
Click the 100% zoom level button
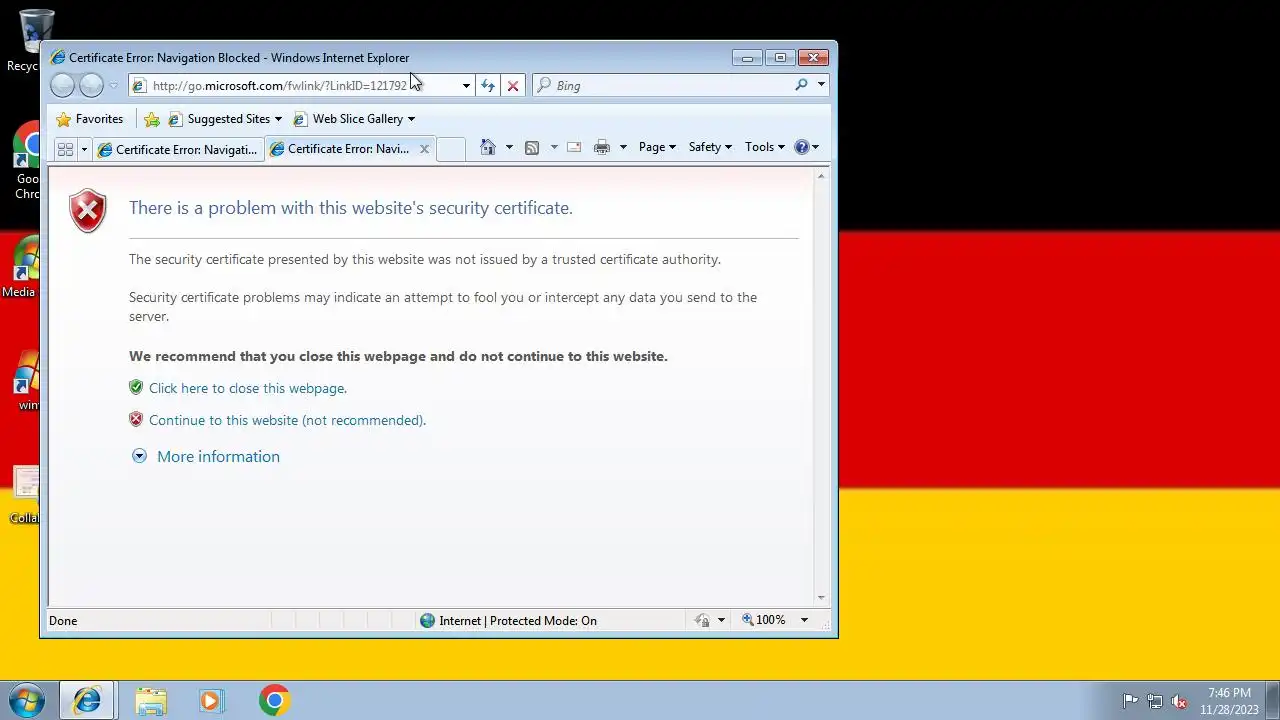(764, 620)
